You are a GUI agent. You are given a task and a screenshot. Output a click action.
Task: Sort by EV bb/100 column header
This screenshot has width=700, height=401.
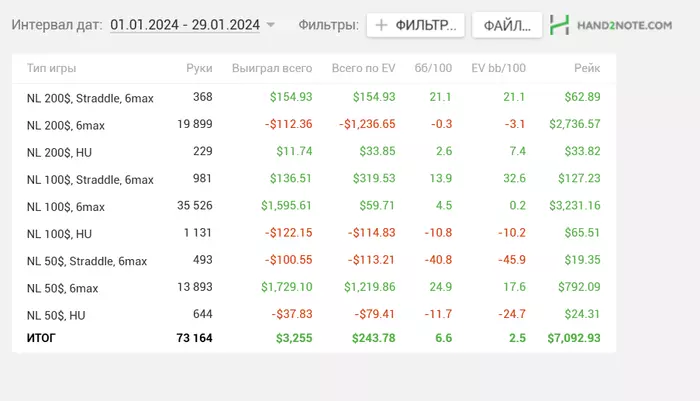498,69
